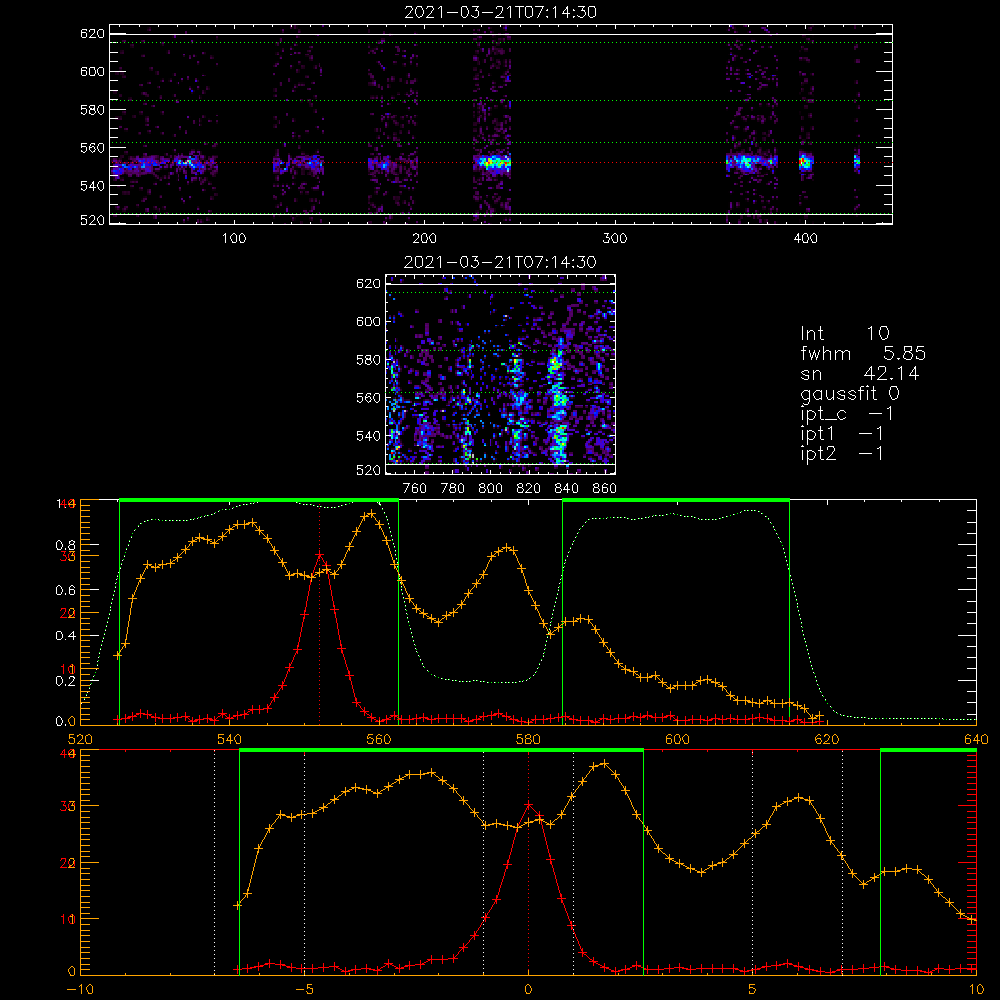
Task: Click x-axis label 10 at bottom-right corner
Action: point(976,989)
